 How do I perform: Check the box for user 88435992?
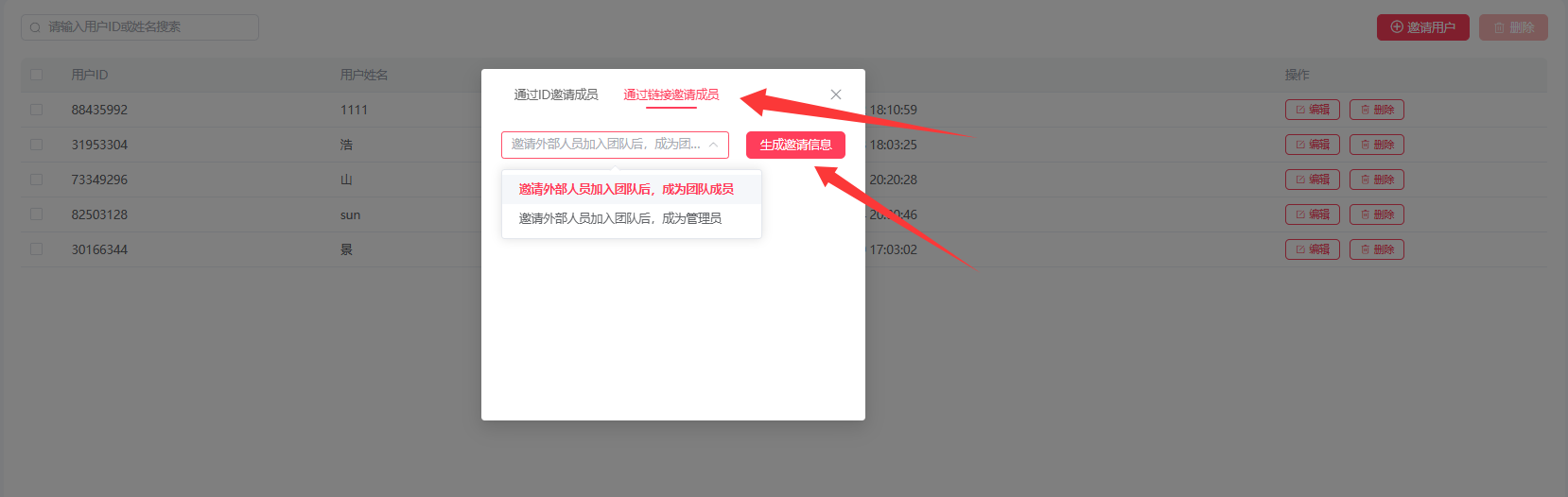[37, 110]
